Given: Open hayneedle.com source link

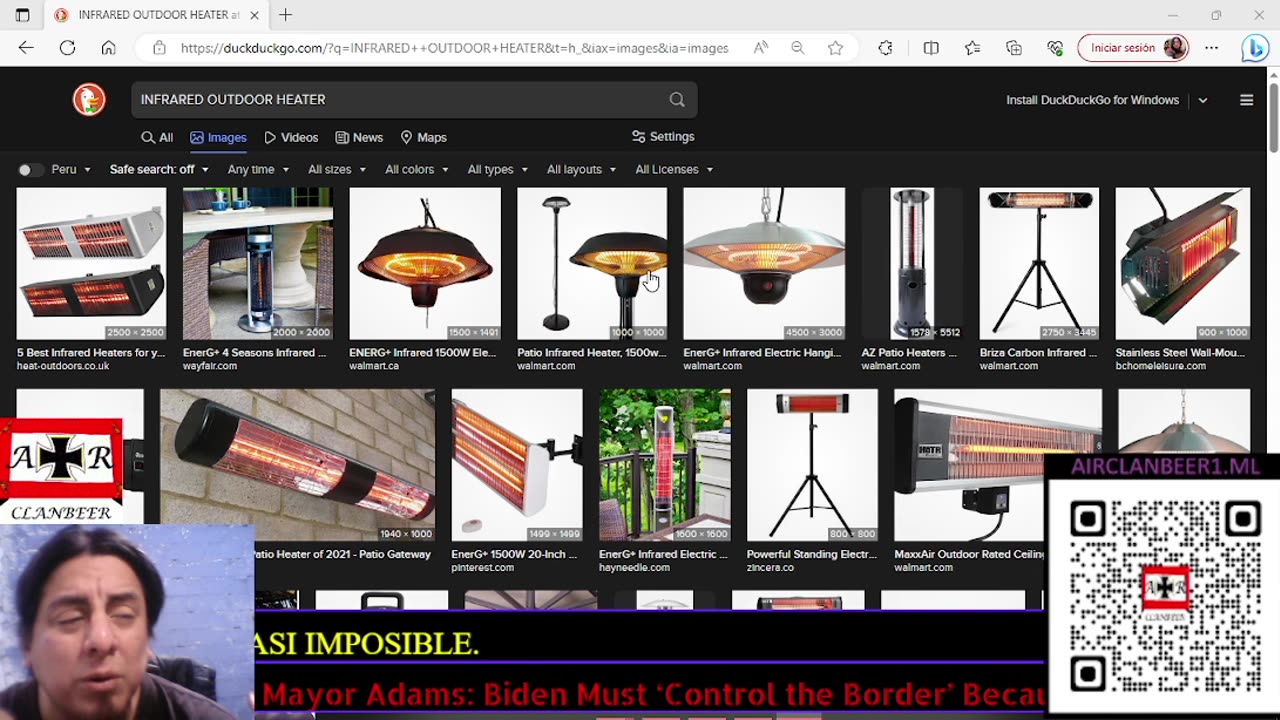Looking at the screenshot, I should (634, 567).
